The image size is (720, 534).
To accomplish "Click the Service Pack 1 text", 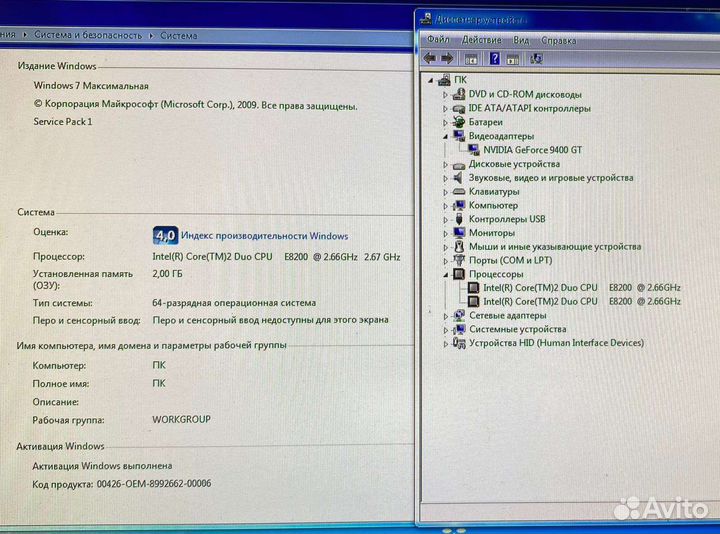I will click(62, 122).
